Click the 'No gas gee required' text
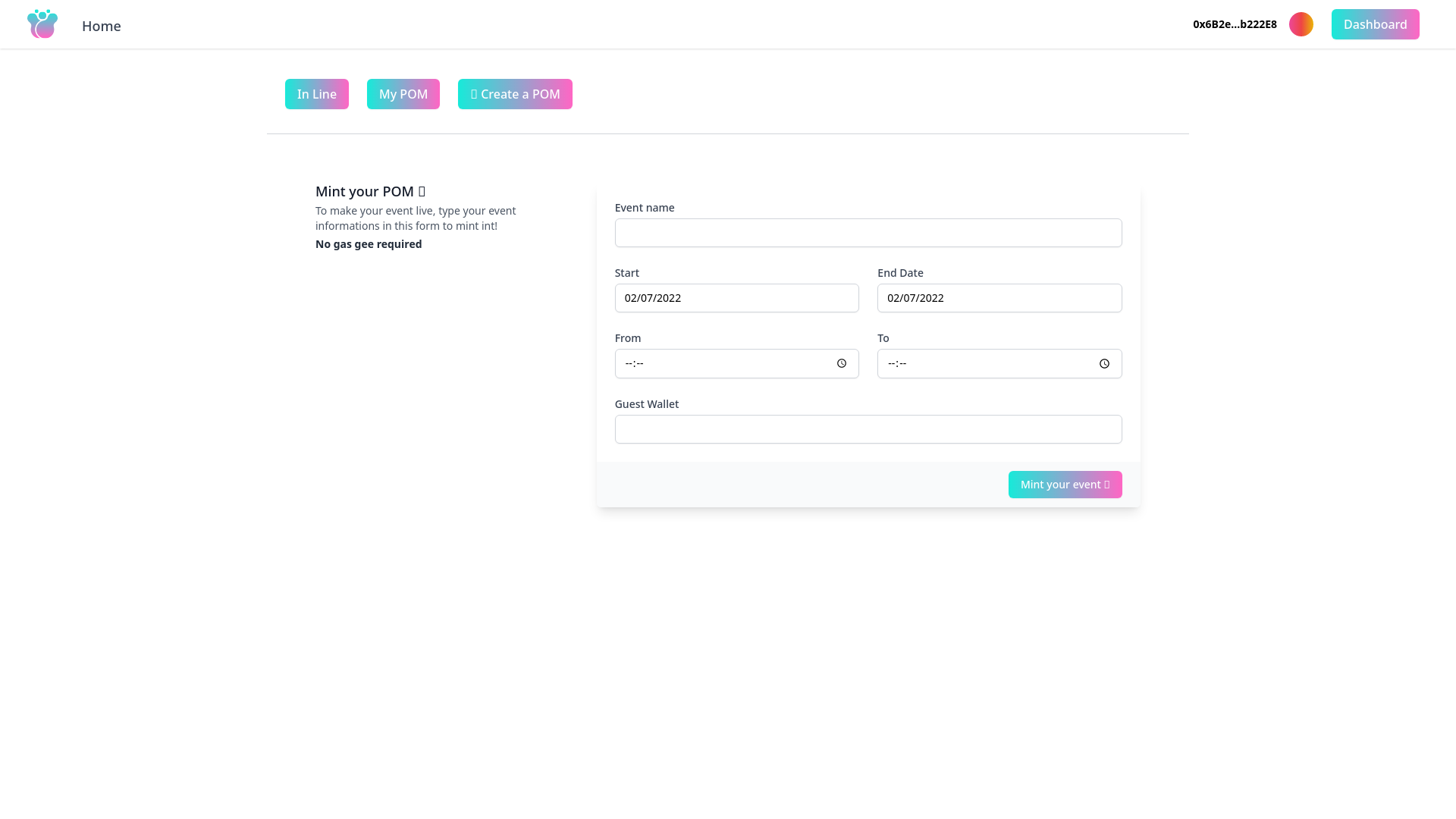The image size is (1456, 819). coord(369,244)
